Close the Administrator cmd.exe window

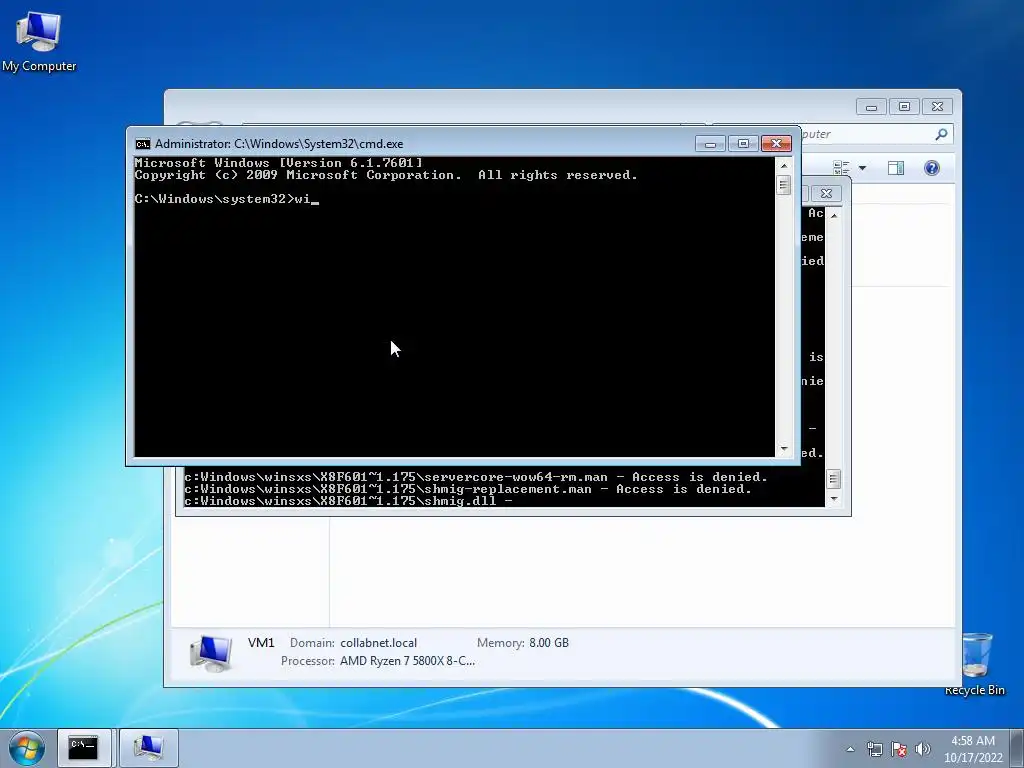click(x=776, y=144)
